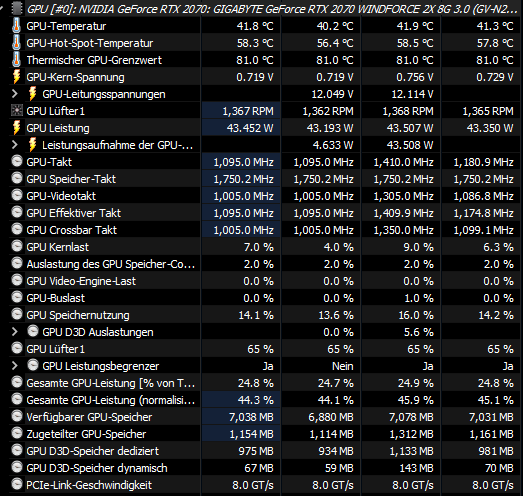This screenshot has width=523, height=496.
Task: Click the clock icon beside GPU Effektiver Takt
Action: click(x=17, y=212)
